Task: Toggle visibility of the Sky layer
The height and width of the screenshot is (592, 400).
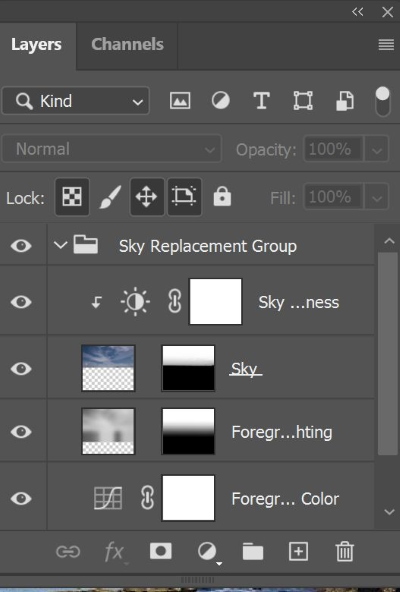Action: (x=21, y=368)
